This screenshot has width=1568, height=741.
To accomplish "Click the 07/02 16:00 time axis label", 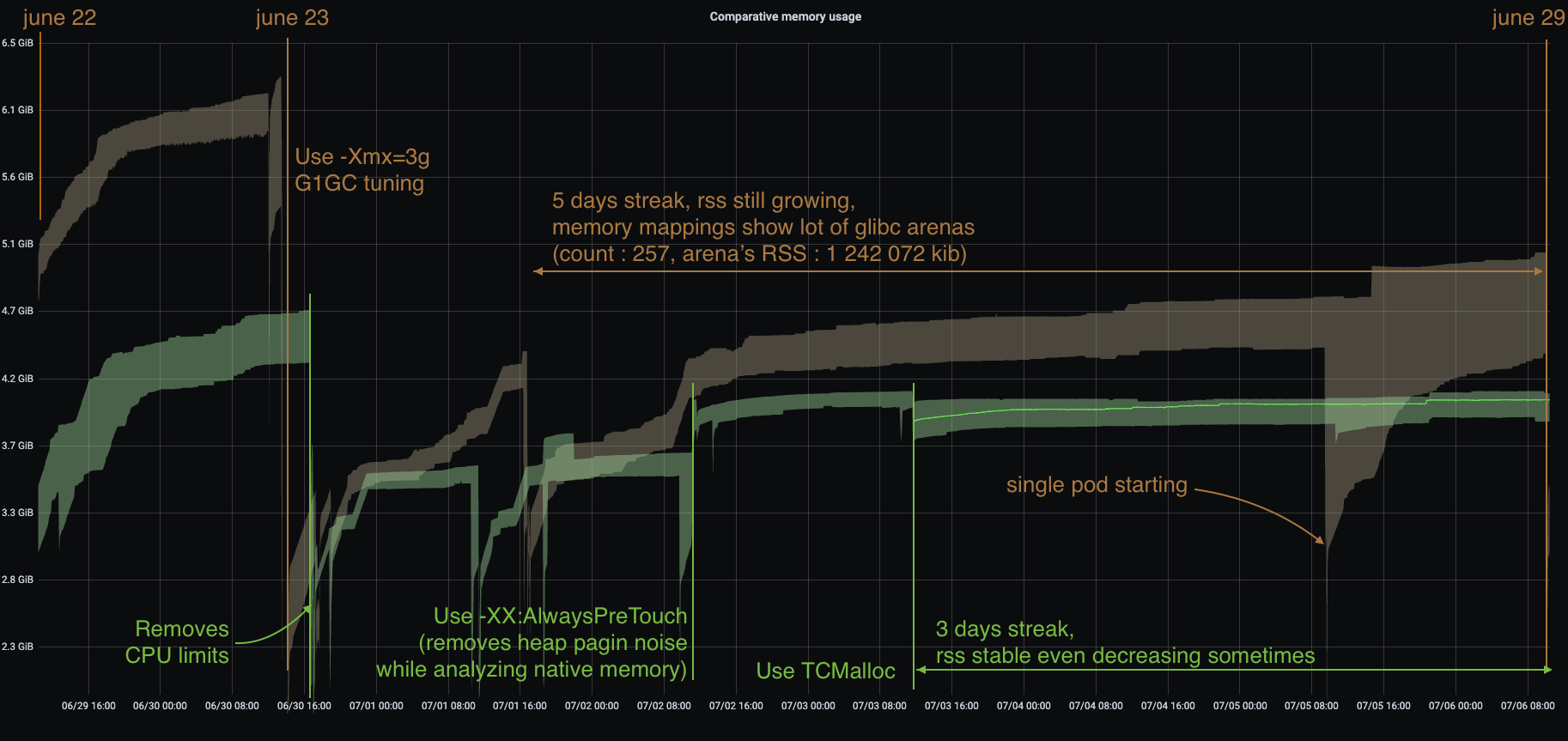I will click(736, 706).
